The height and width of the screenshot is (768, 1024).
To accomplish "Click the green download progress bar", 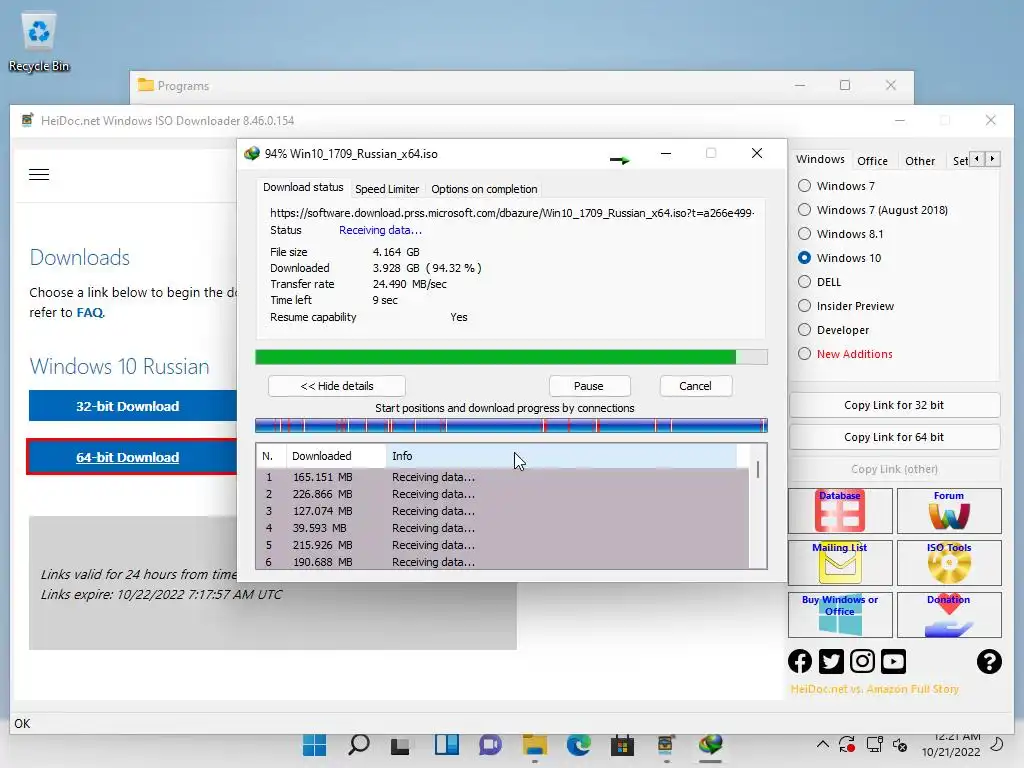I will coord(511,357).
